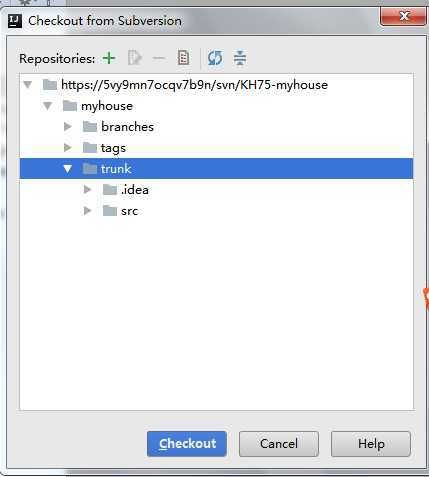Viewport: 429px width, 477px height.
Task: Click the Checkout button
Action: [x=187, y=444]
